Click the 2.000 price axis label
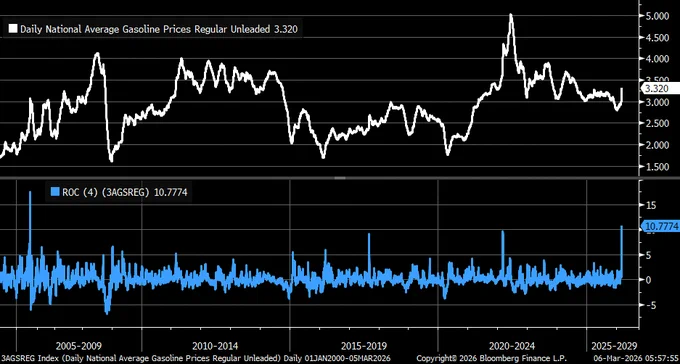The width and height of the screenshot is (680, 364). click(657, 145)
